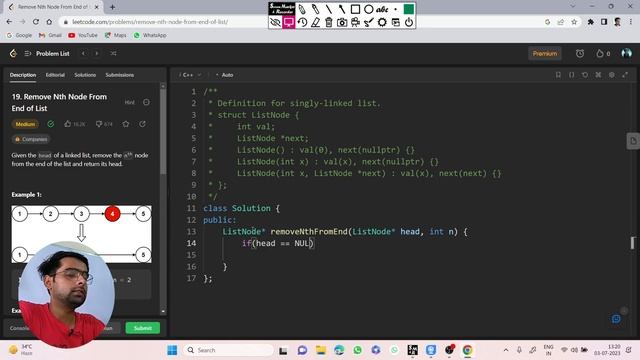Bookmark this page star in address bar
Viewport: 640px width, 360px height.
click(x=574, y=22)
